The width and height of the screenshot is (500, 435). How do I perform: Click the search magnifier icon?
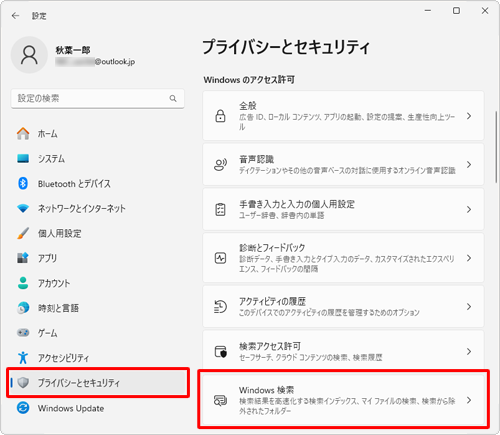coord(173,98)
